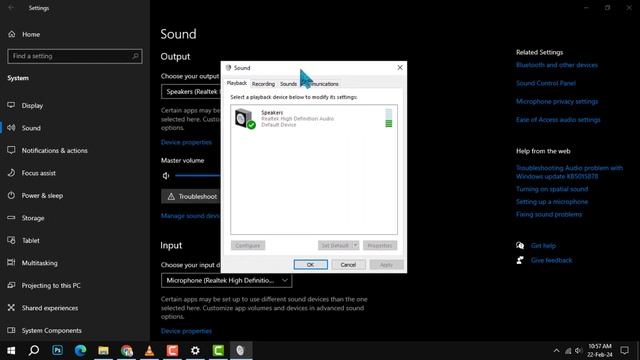This screenshot has height=360, width=640.
Task: Click the tray volume icon
Action: [578, 351]
